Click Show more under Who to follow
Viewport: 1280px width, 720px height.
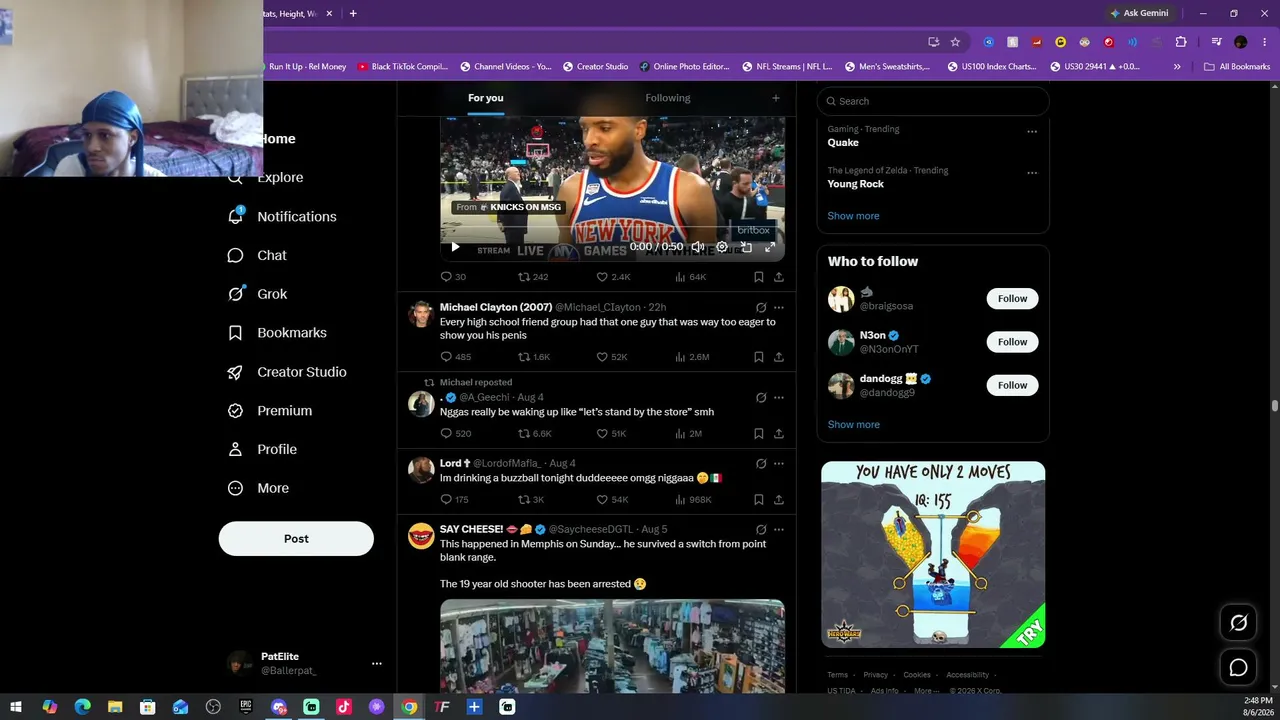pyautogui.click(x=853, y=425)
